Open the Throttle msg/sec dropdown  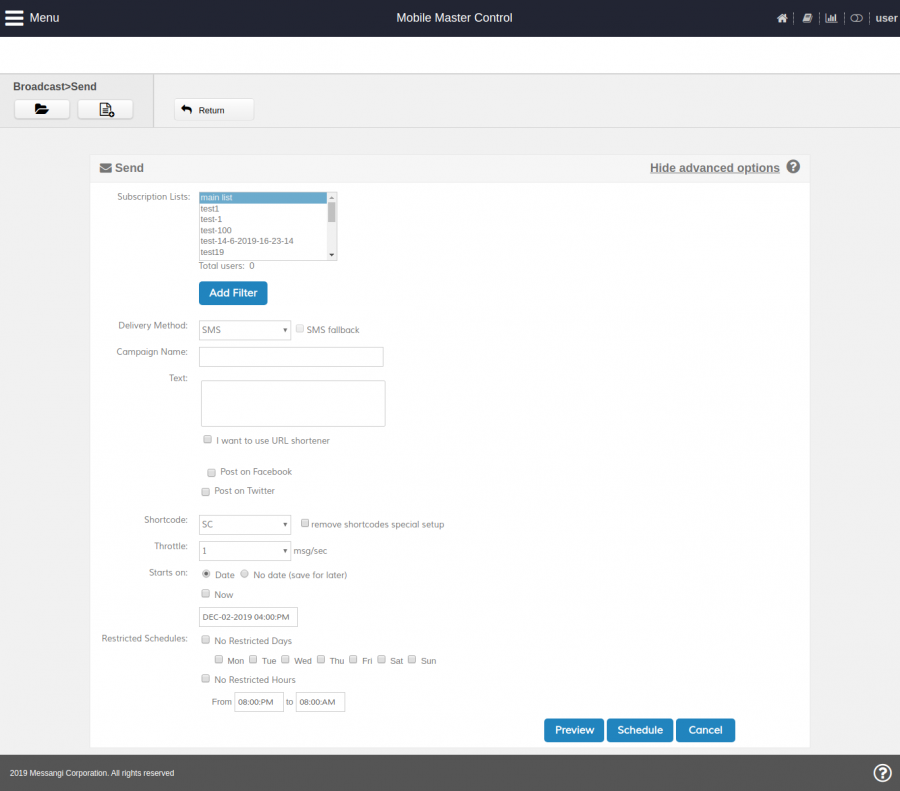tap(245, 551)
